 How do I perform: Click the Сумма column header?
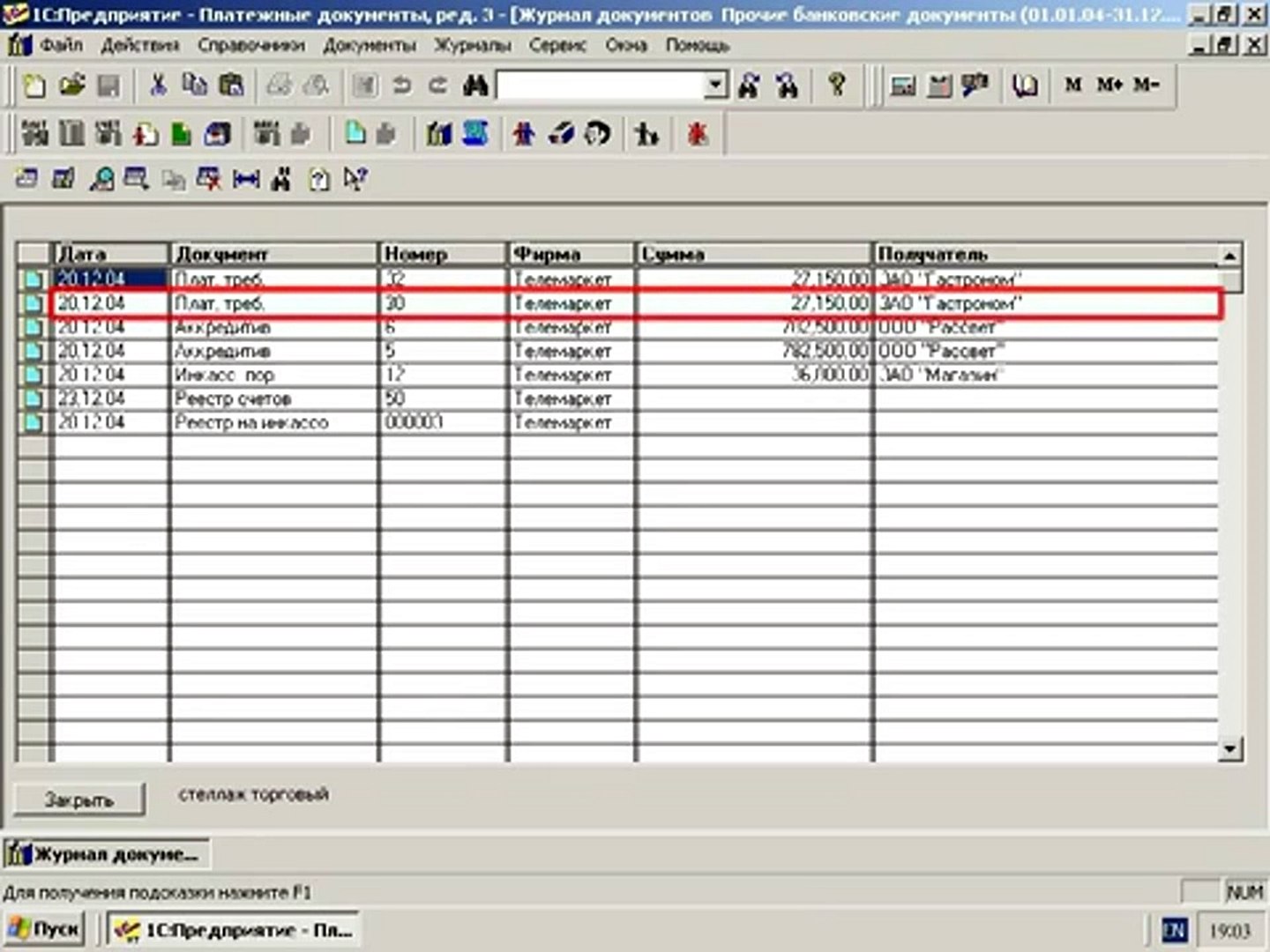(x=753, y=254)
